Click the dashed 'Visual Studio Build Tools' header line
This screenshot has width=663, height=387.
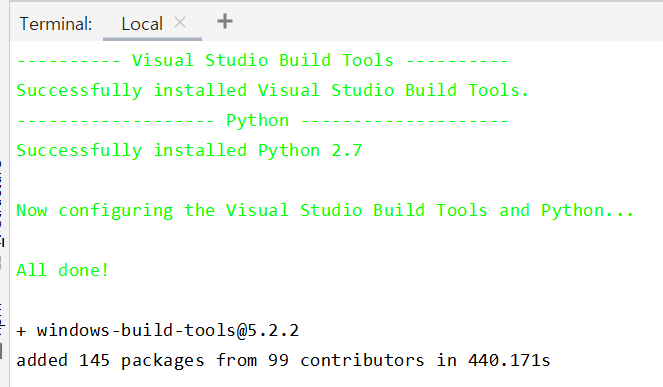pyautogui.click(x=262, y=60)
